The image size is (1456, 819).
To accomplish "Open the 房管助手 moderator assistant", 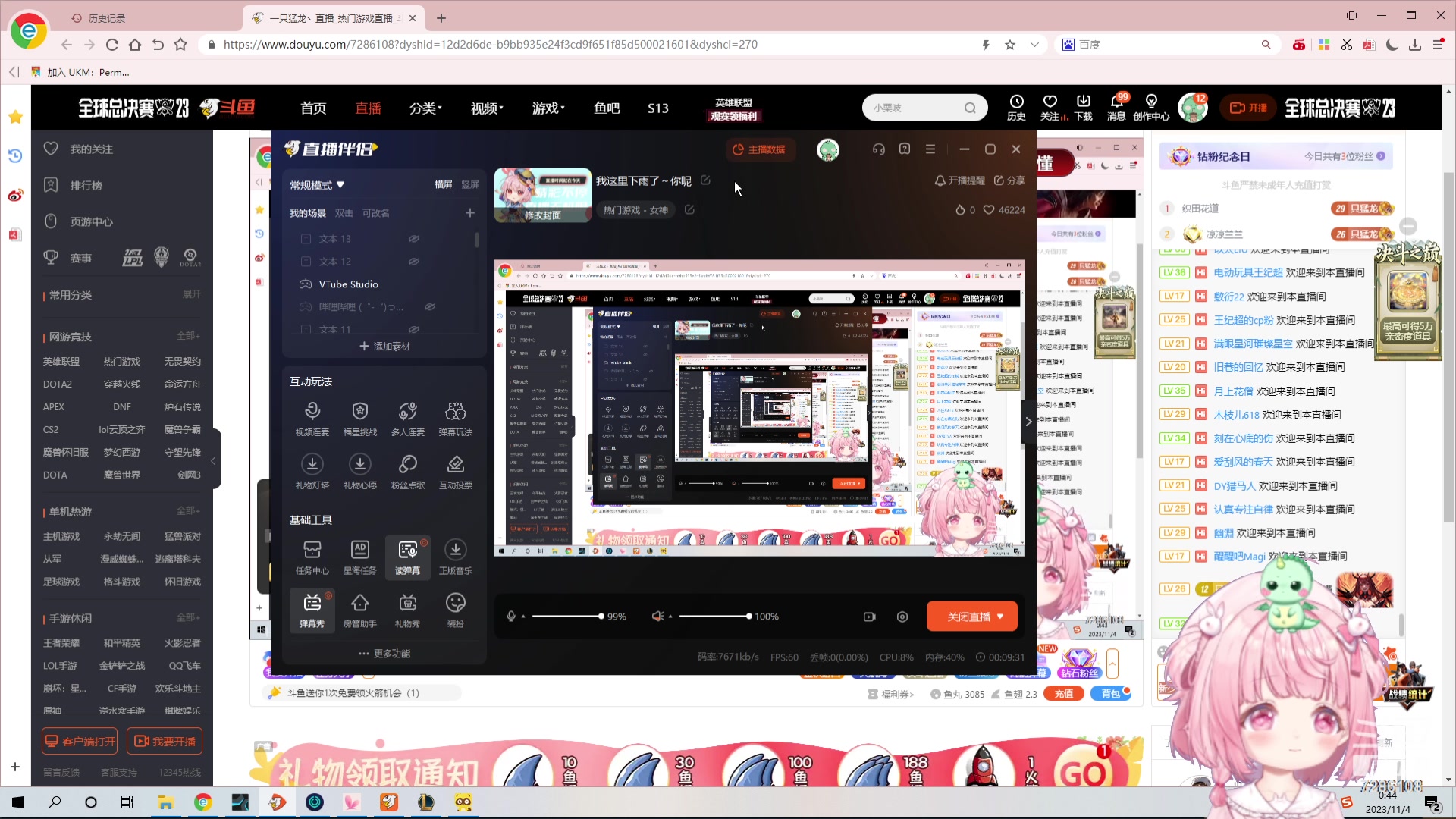I will click(x=360, y=609).
